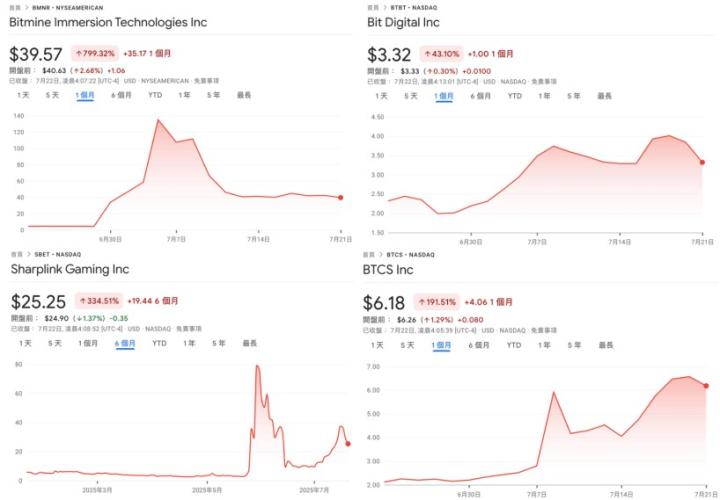Open the 首頁 breadcrumb above SBET · NASDAQ

tap(17, 254)
